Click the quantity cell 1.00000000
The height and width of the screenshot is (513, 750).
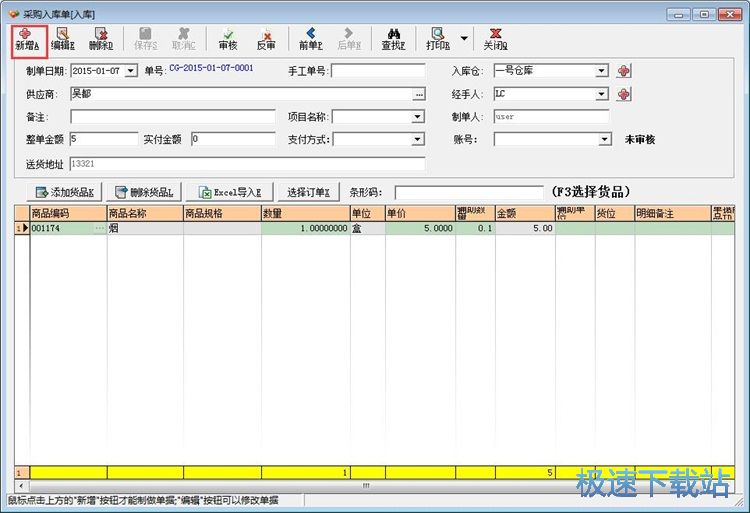click(x=306, y=228)
